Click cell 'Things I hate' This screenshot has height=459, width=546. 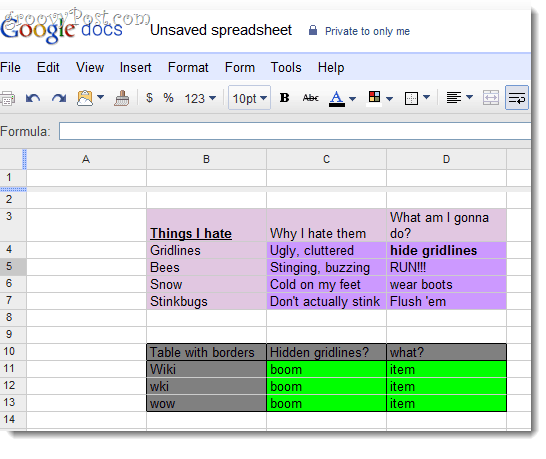point(206,225)
